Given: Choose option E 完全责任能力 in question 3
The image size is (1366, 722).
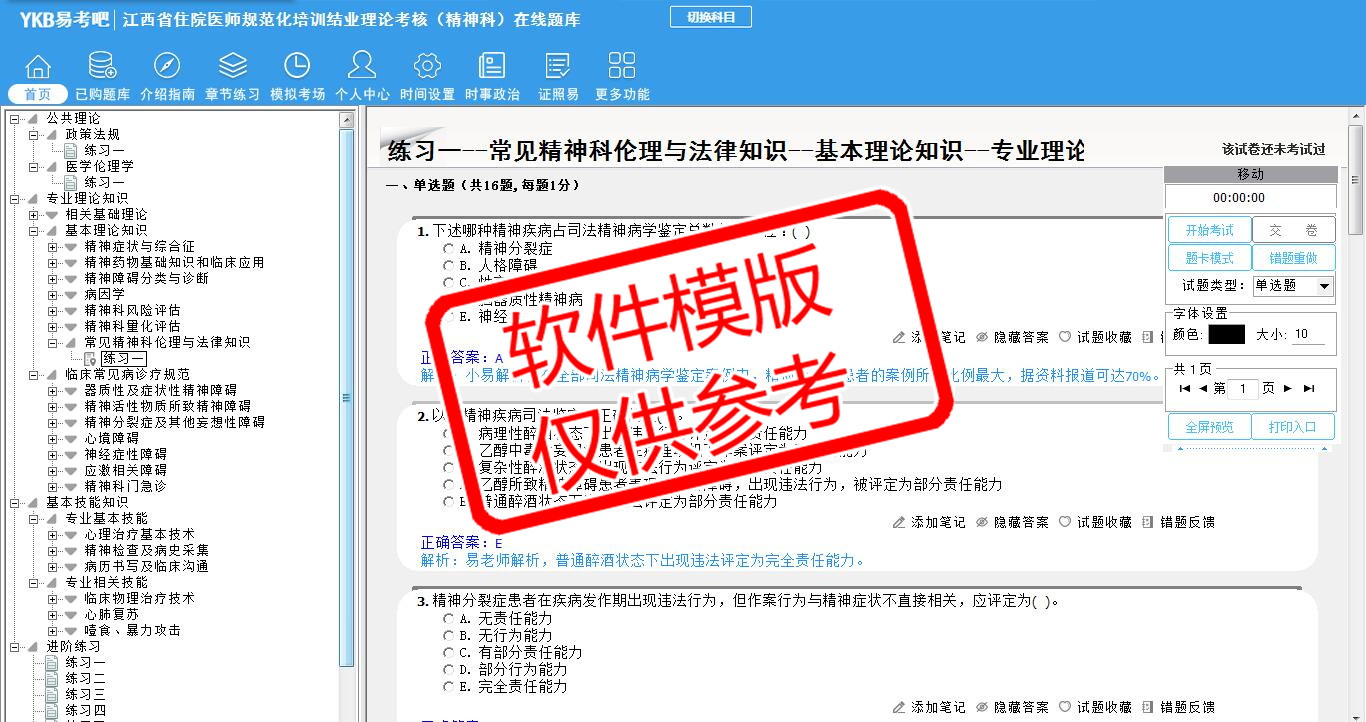Looking at the screenshot, I should [x=448, y=687].
